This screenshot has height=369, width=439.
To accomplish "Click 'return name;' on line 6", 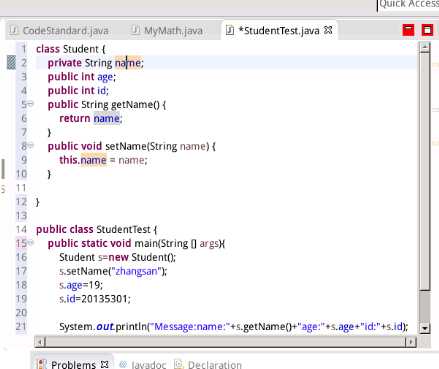I will (x=91, y=119).
